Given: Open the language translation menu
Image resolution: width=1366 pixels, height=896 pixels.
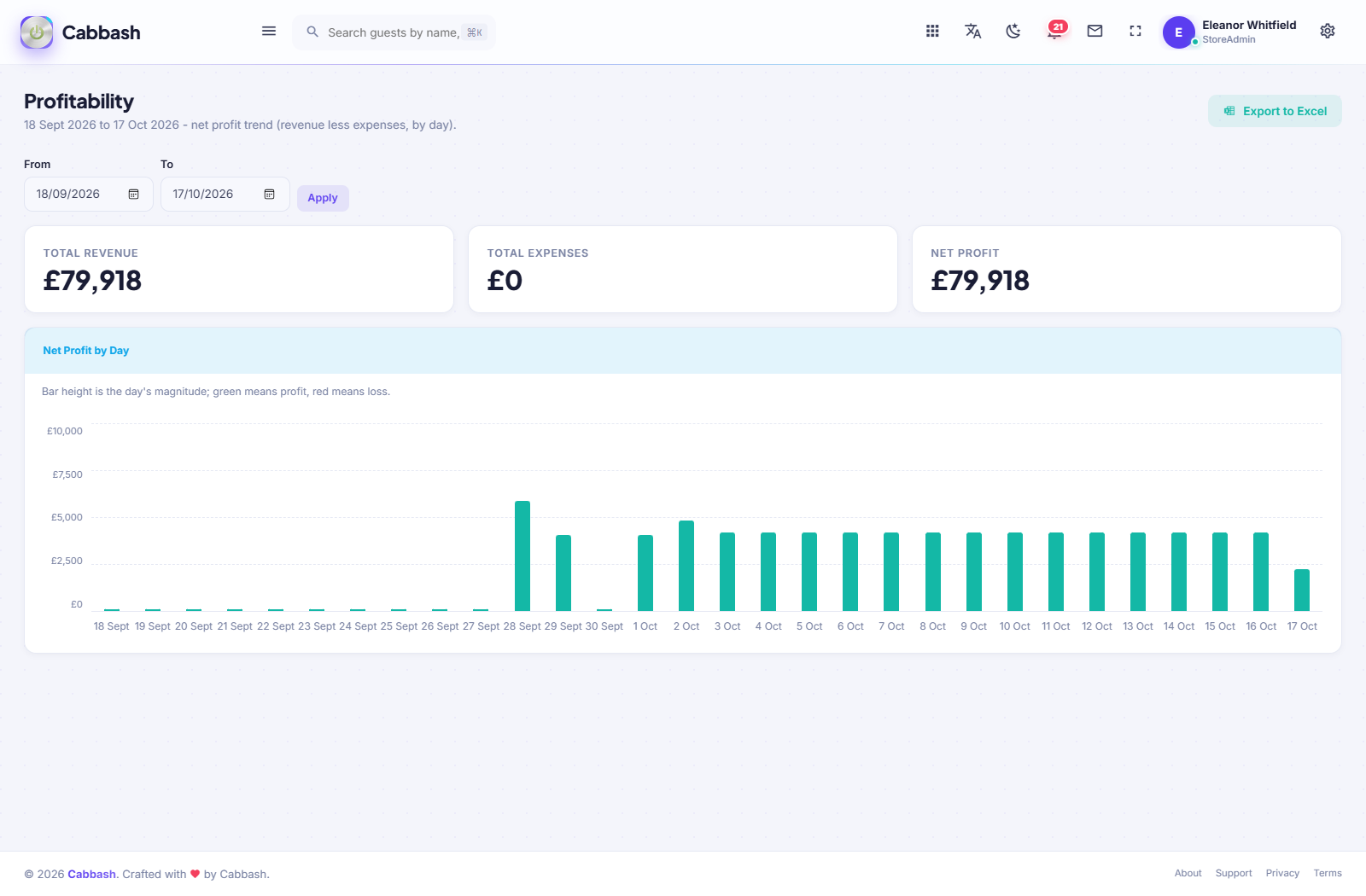Looking at the screenshot, I should click(x=972, y=32).
